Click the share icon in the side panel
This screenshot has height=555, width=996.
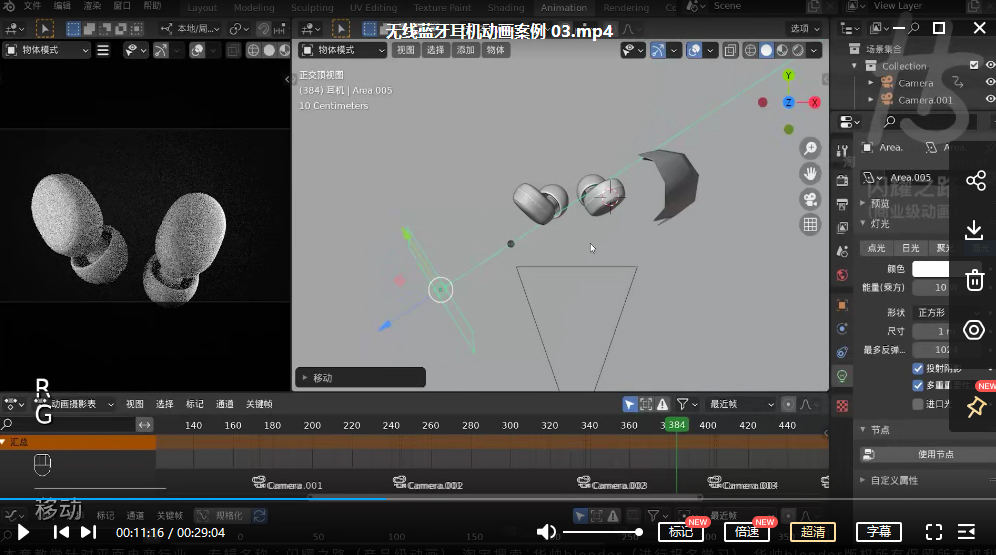click(974, 181)
